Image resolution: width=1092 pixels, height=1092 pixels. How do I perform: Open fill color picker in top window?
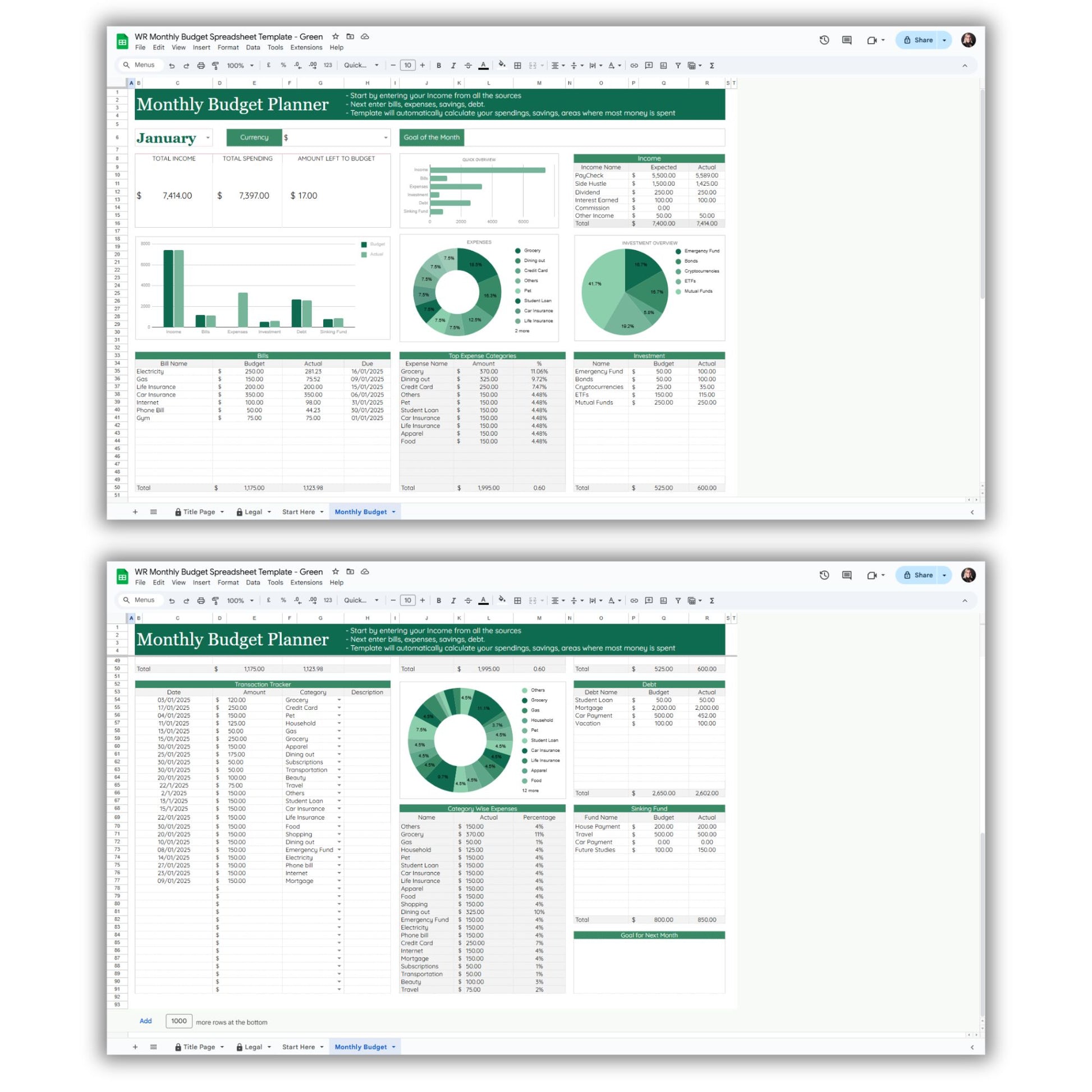click(501, 65)
